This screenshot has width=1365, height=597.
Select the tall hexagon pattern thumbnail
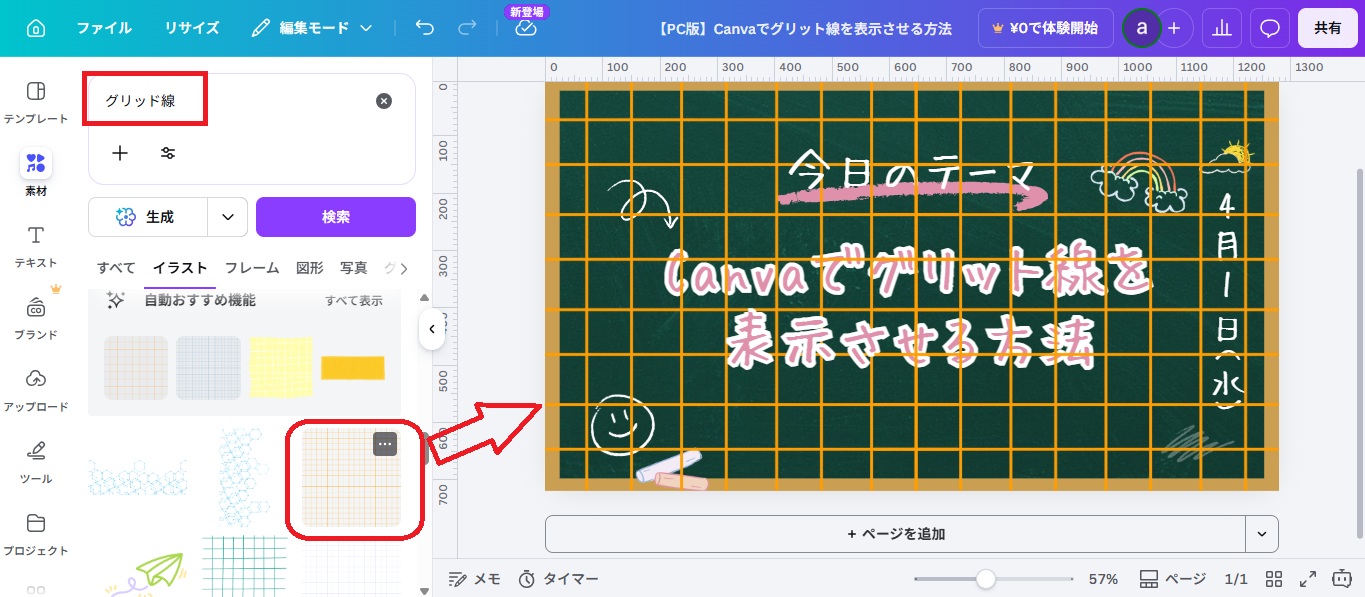point(243,478)
